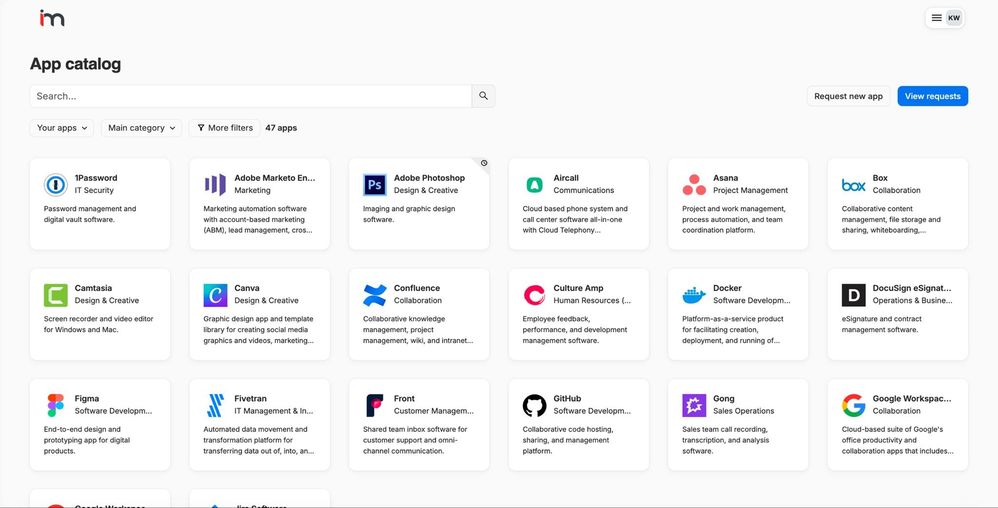Screen dimensions: 998x508
Task: Select the Figma logo icon
Action: coord(55,405)
